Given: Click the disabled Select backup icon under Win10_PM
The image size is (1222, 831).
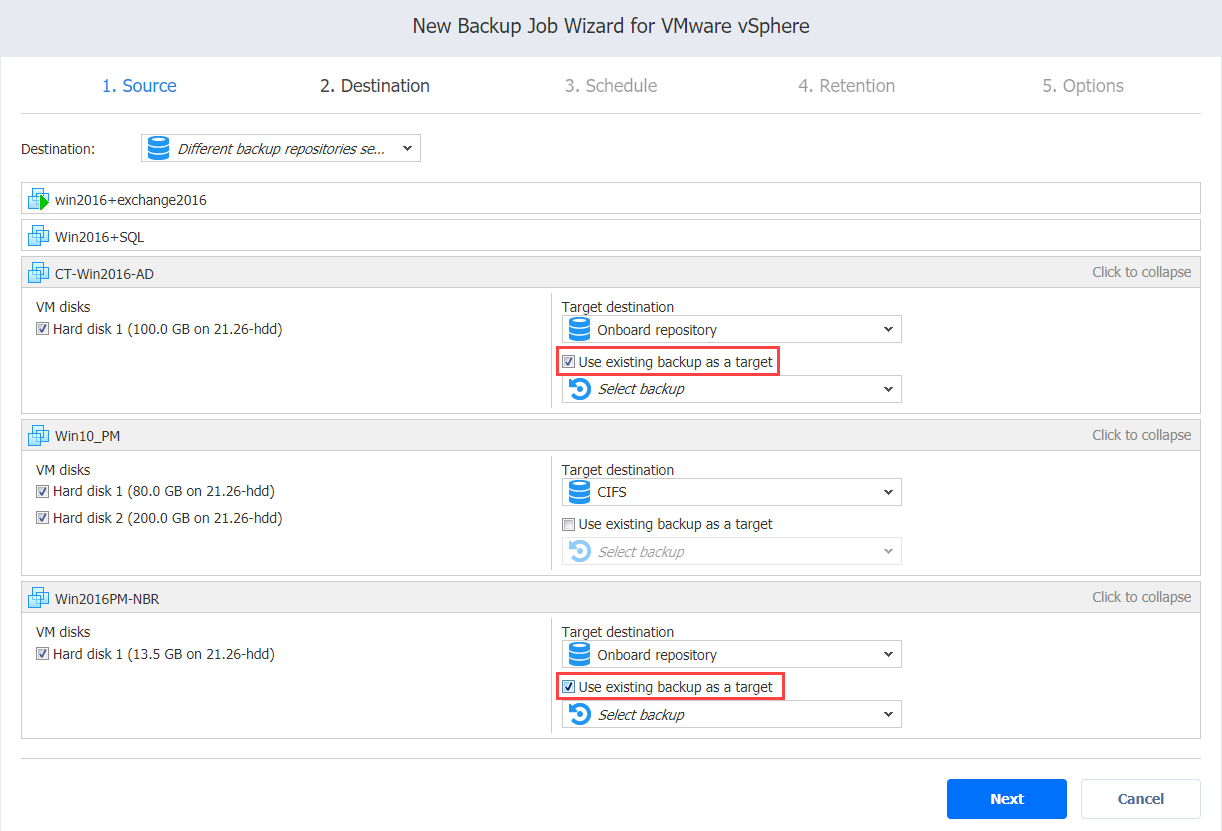Looking at the screenshot, I should 579,551.
